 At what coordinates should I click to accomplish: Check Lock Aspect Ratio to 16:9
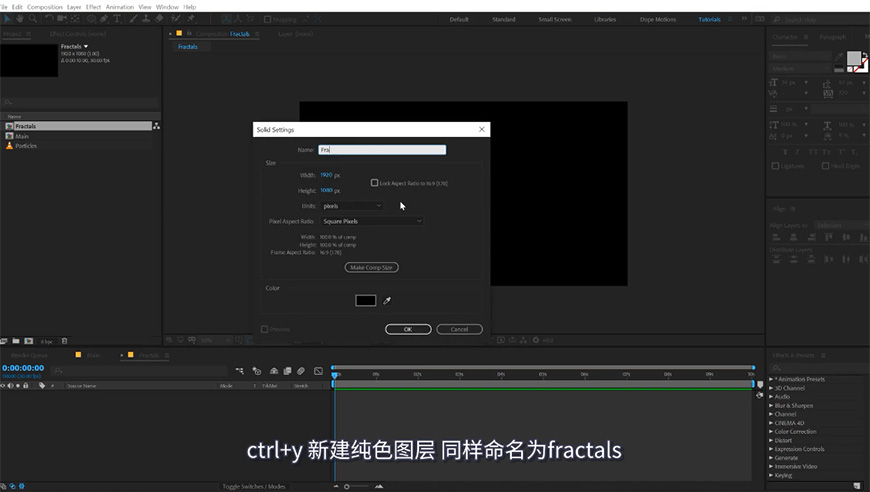pyautogui.click(x=375, y=182)
